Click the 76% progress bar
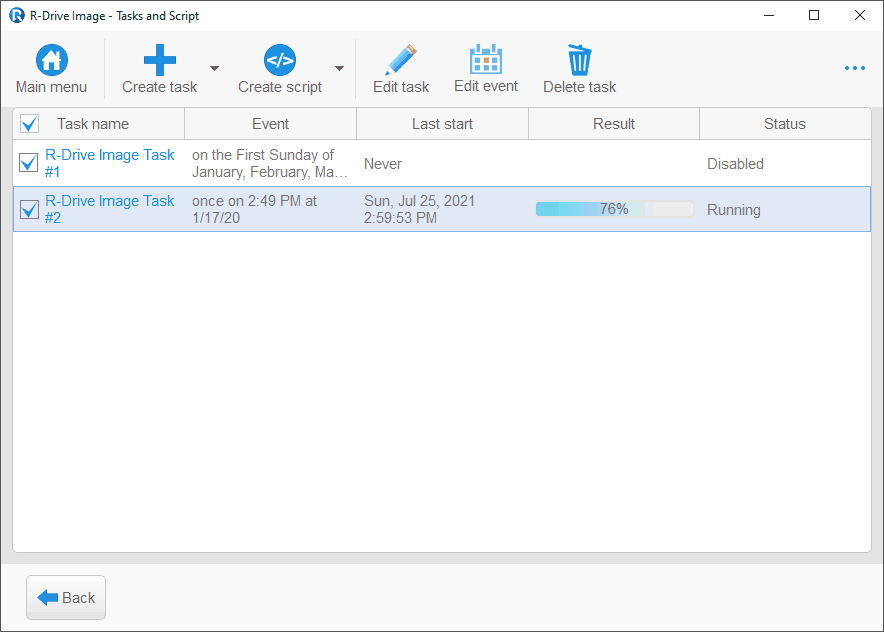 [x=614, y=209]
